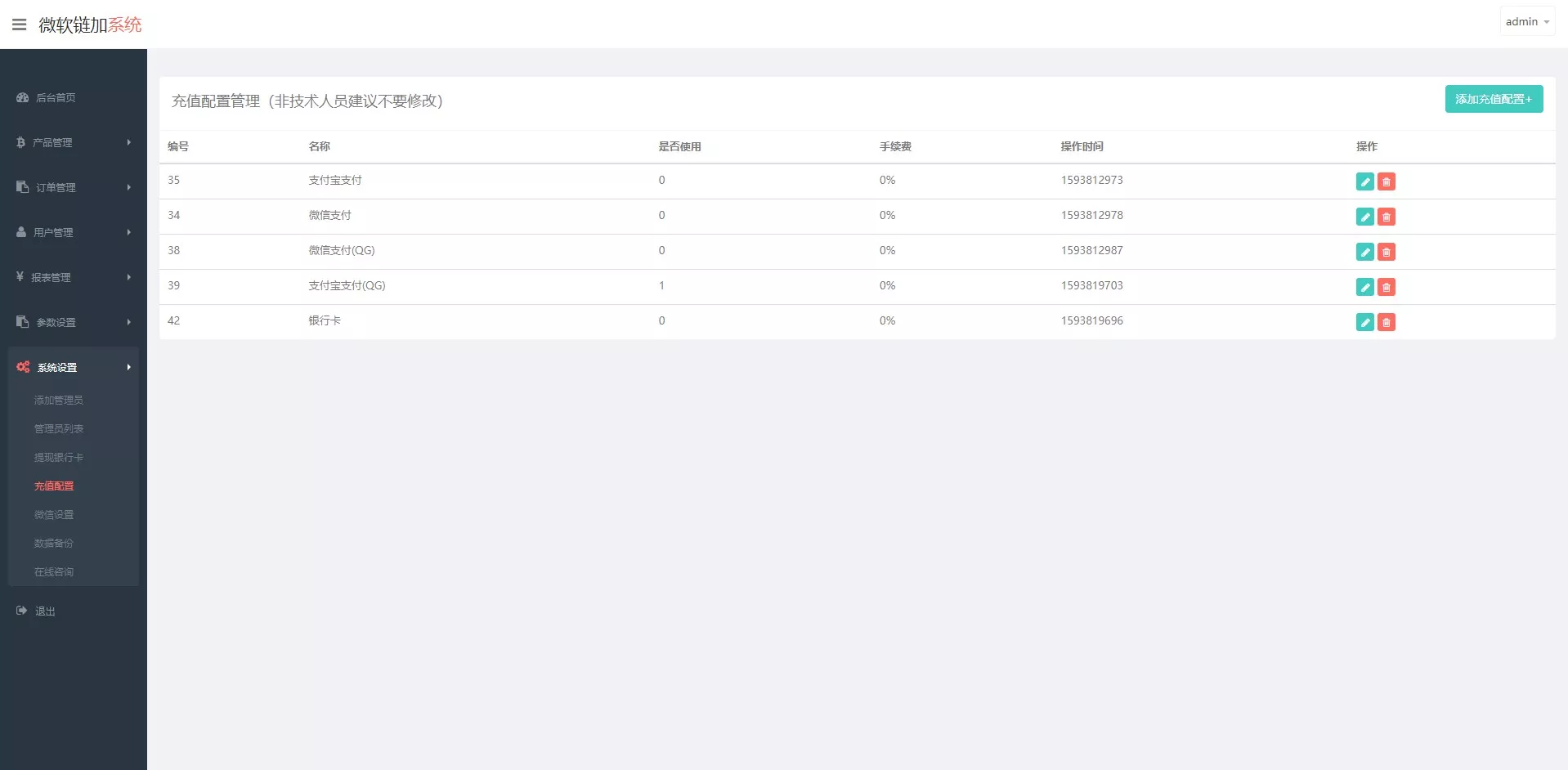1568x770 pixels.
Task: Delete the 支付宝支付 row with trash icon
Action: (x=1386, y=181)
